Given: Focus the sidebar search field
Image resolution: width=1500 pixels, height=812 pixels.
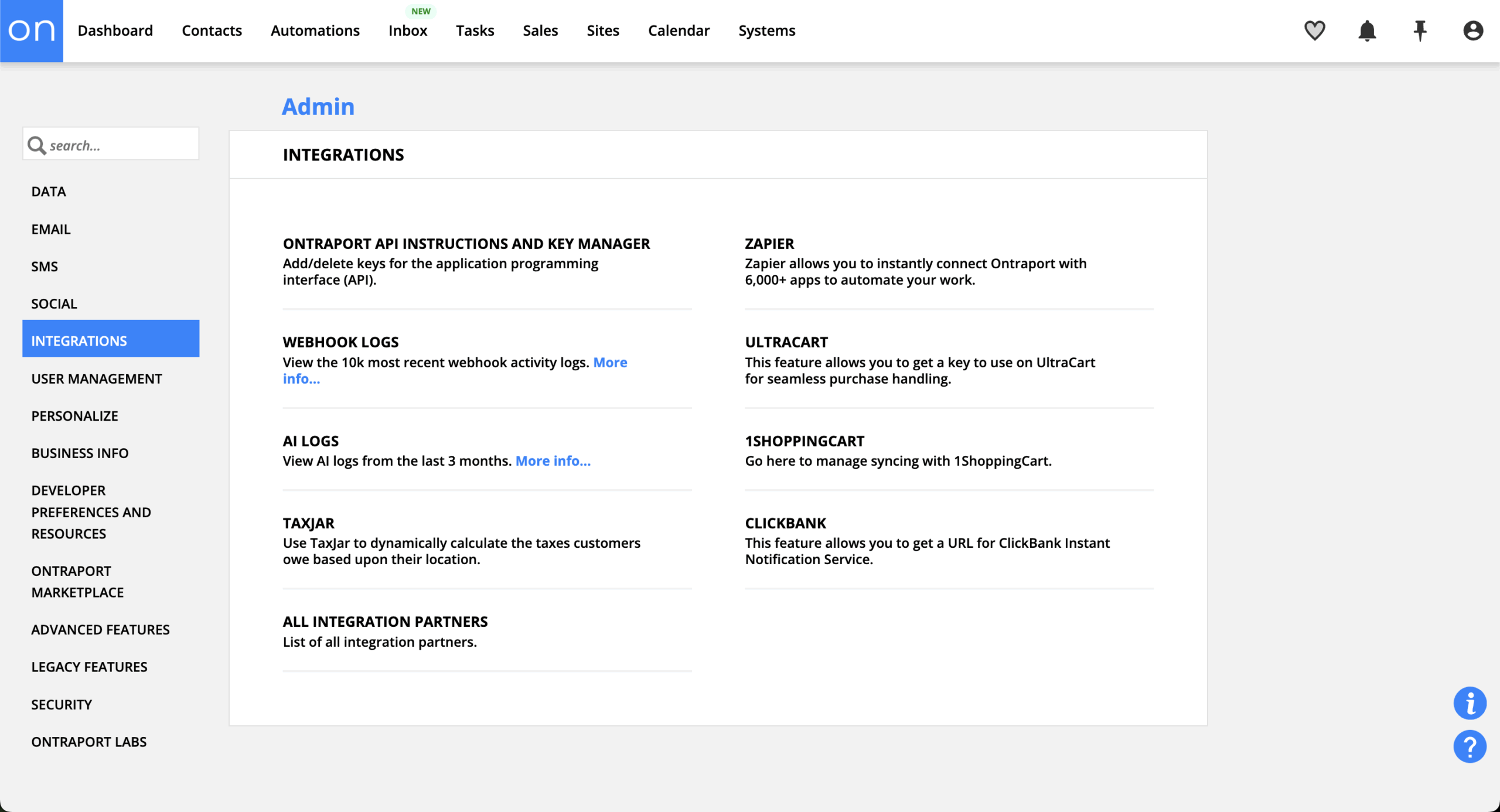Looking at the screenshot, I should (111, 144).
